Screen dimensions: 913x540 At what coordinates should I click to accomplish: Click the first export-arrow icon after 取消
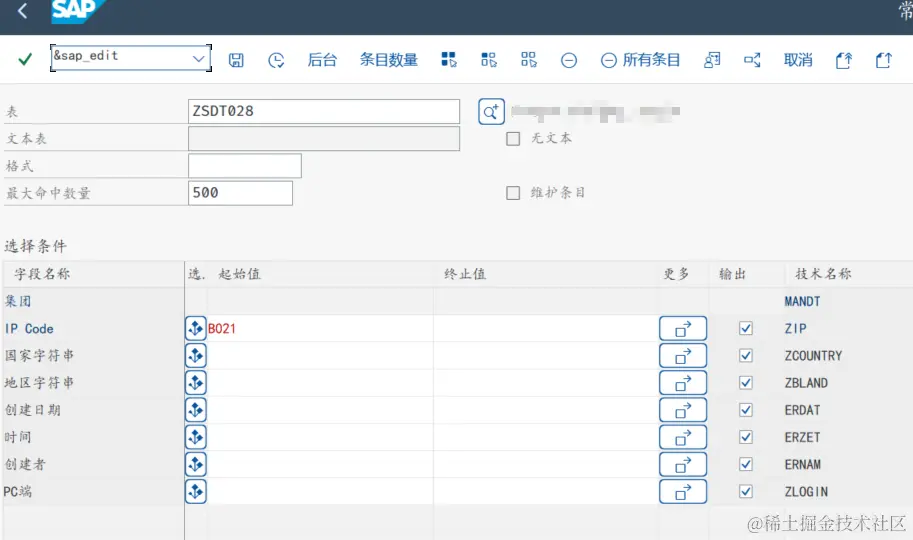pos(844,60)
